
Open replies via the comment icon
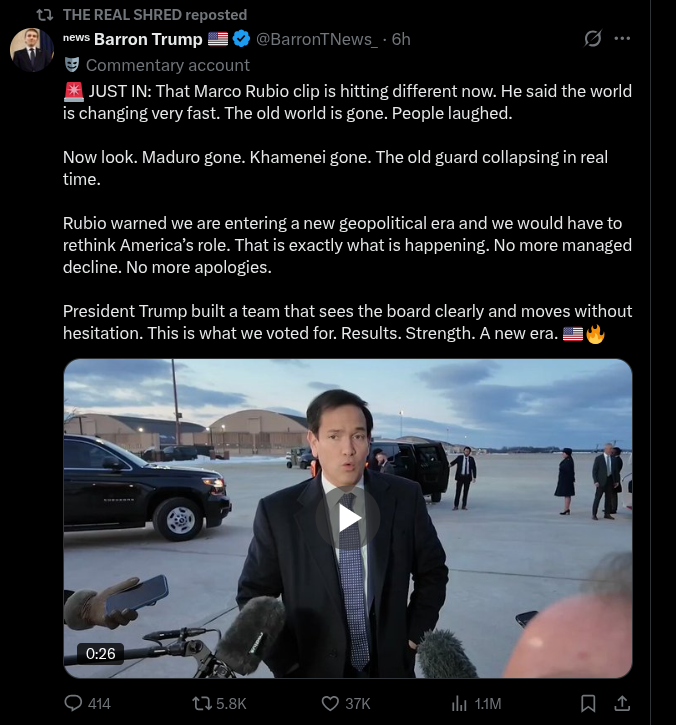tap(73, 703)
